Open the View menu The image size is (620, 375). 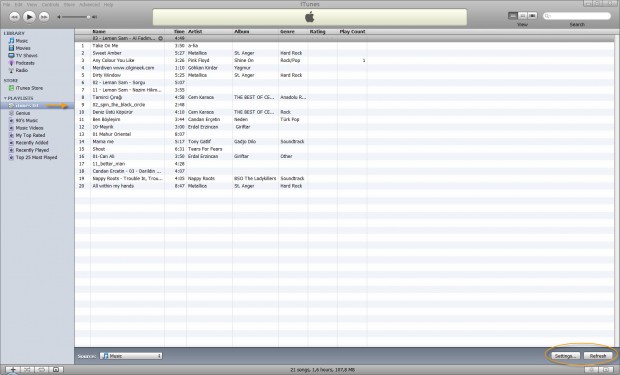click(x=32, y=4)
